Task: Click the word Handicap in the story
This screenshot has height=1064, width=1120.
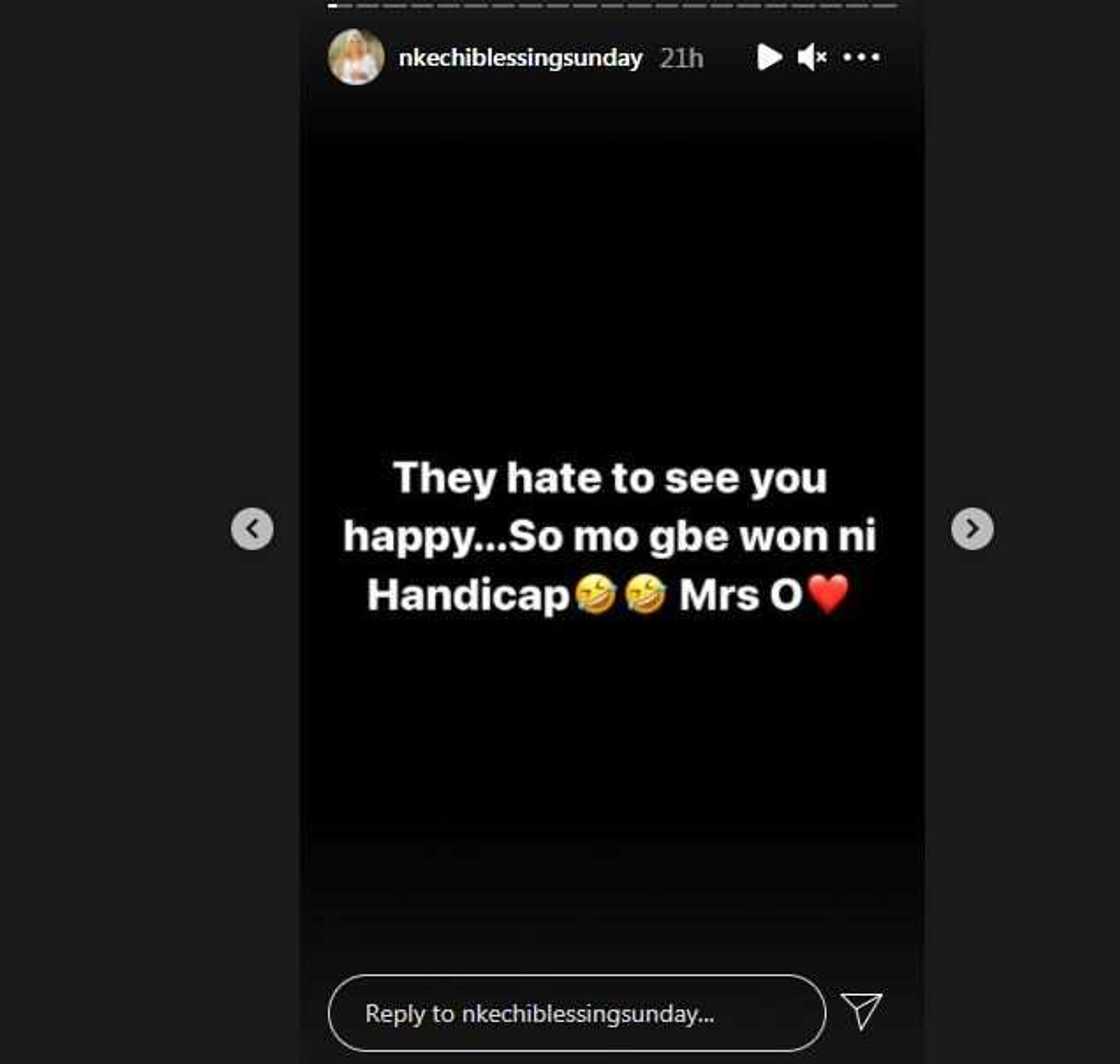Action: (469, 596)
